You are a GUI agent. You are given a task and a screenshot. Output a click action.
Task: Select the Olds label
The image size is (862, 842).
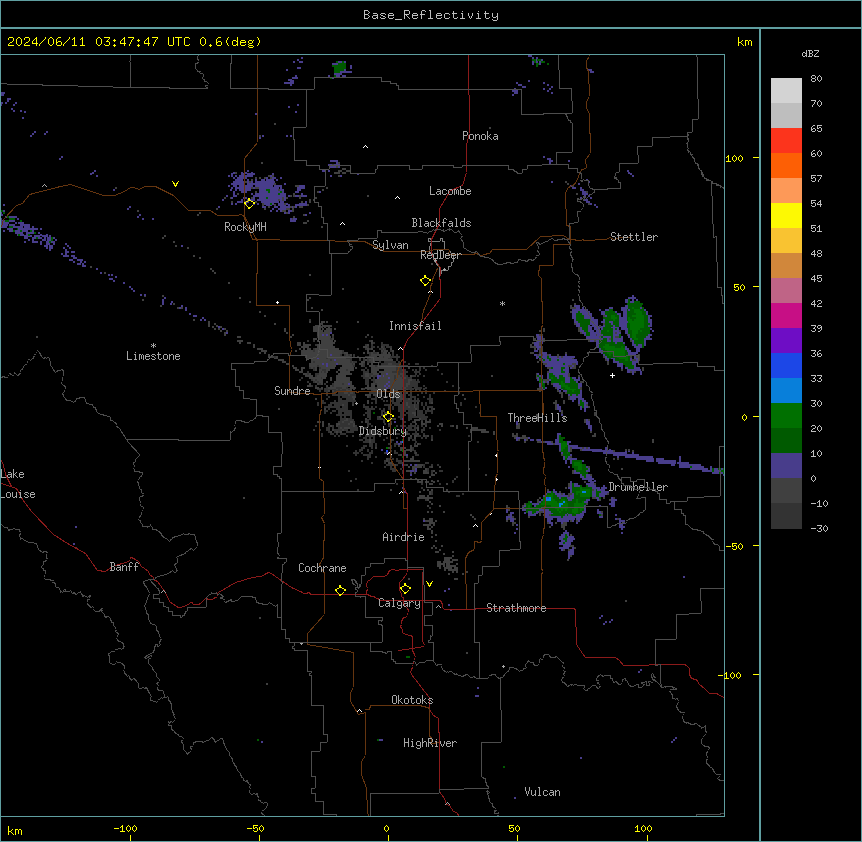(388, 394)
